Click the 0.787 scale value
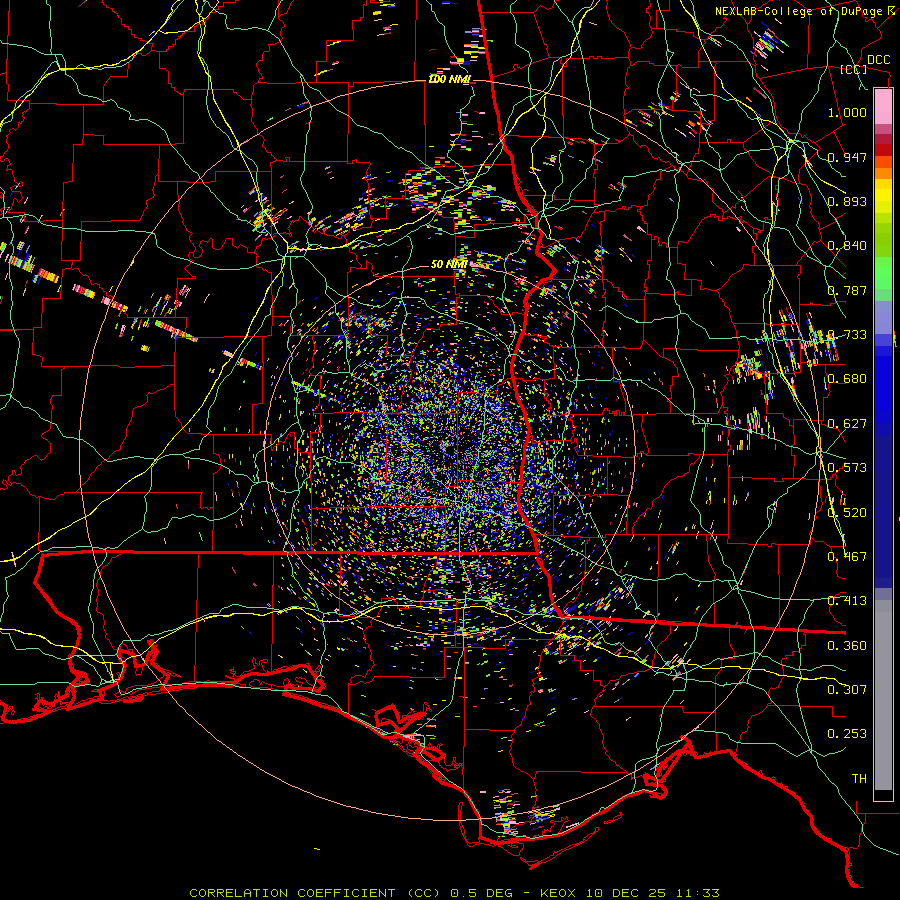Screen dimensions: 900x900 [847, 290]
